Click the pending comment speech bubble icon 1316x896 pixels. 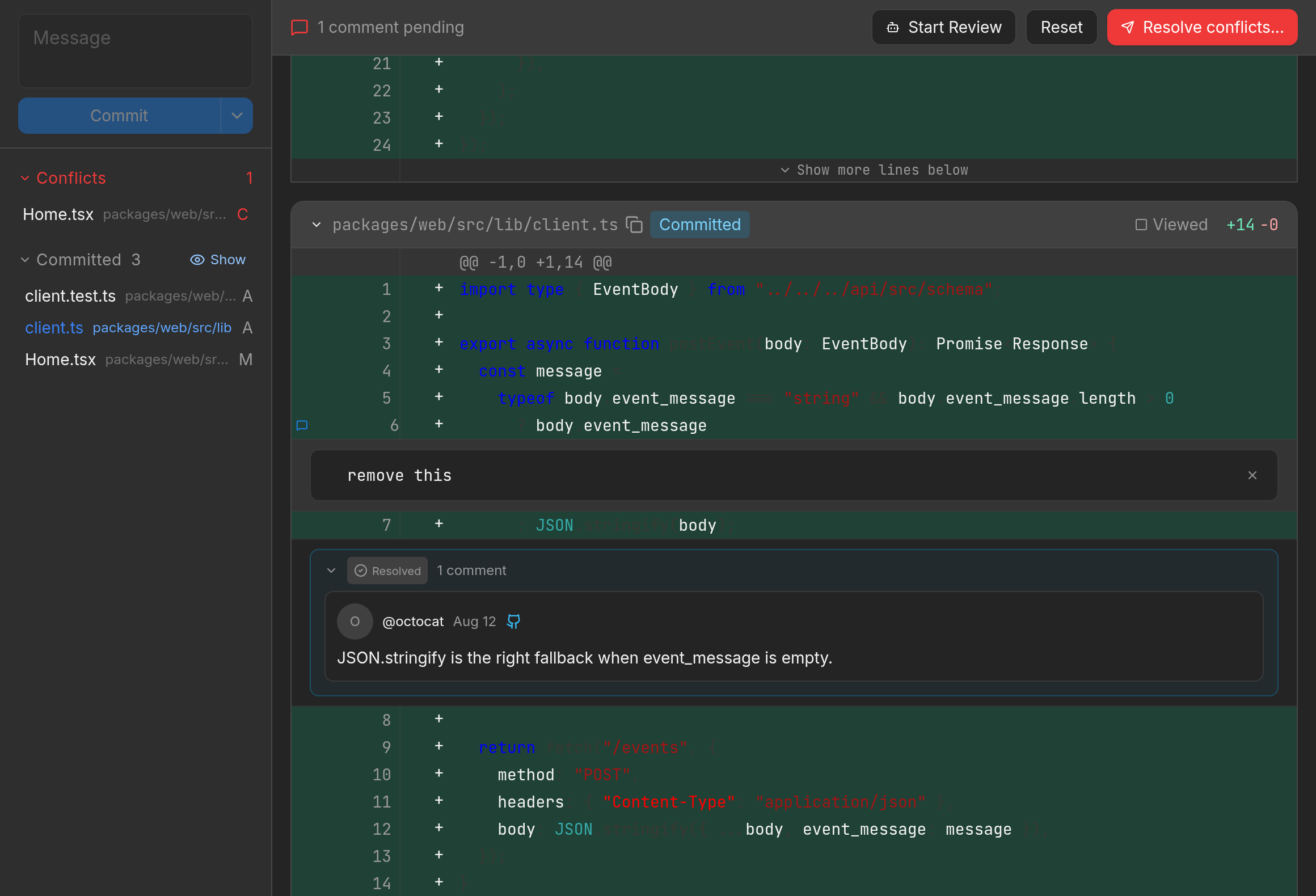click(x=300, y=27)
